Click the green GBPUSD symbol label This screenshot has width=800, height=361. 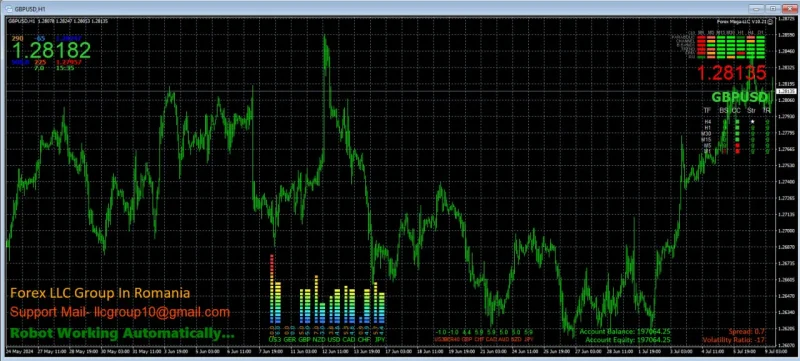point(739,97)
